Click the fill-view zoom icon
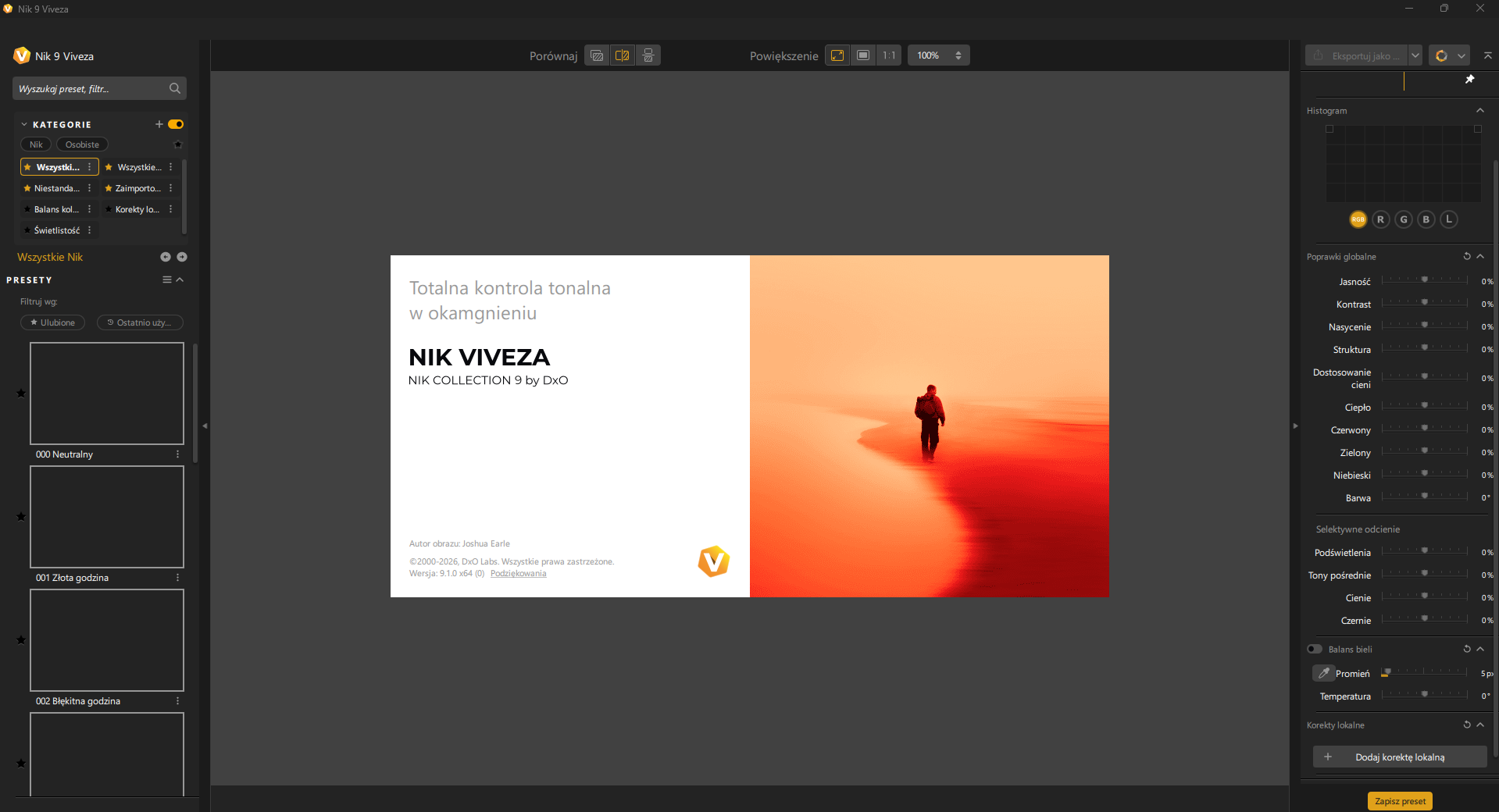The image size is (1499, 812). point(863,55)
